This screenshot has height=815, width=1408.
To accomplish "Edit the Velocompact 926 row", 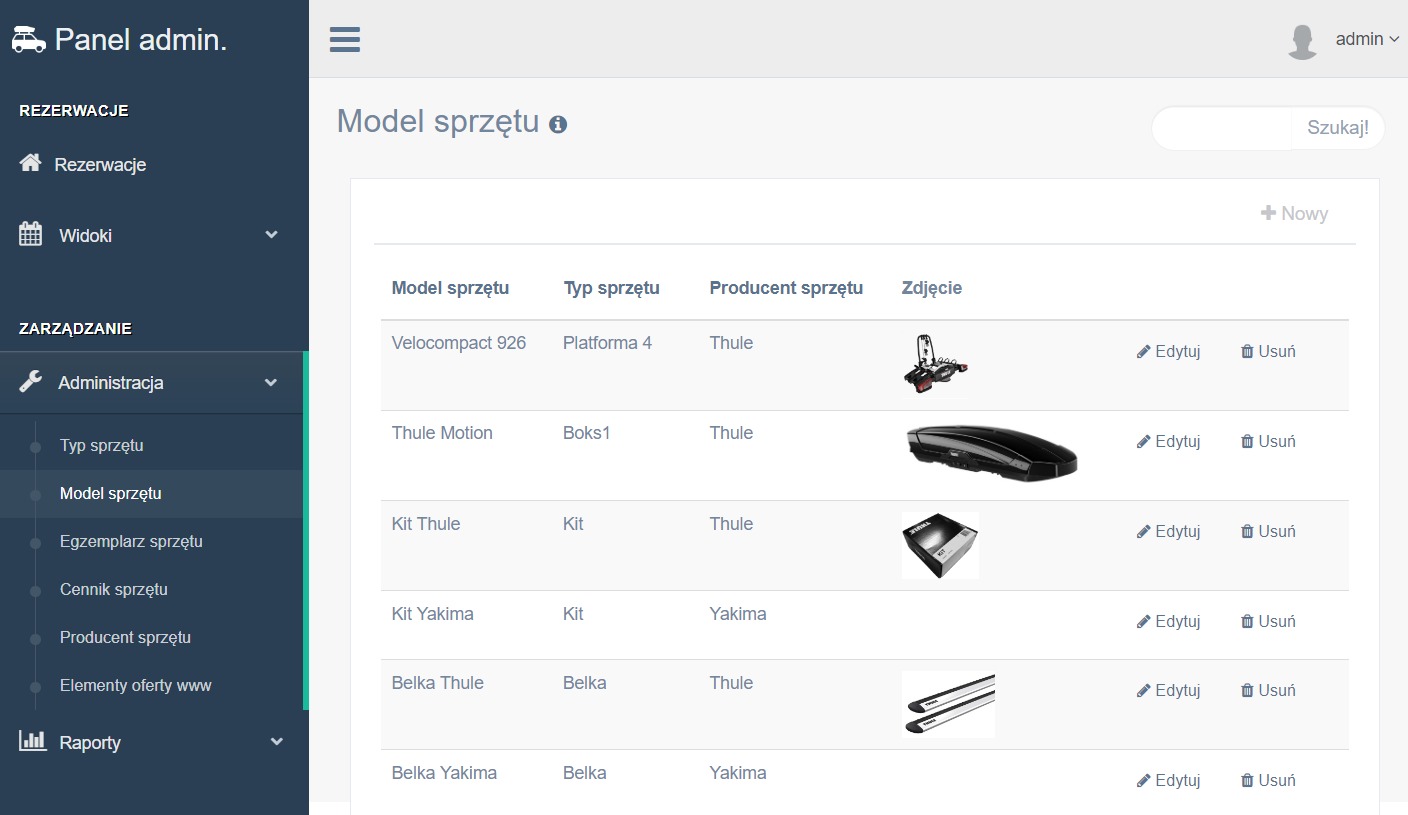I will coord(1168,351).
